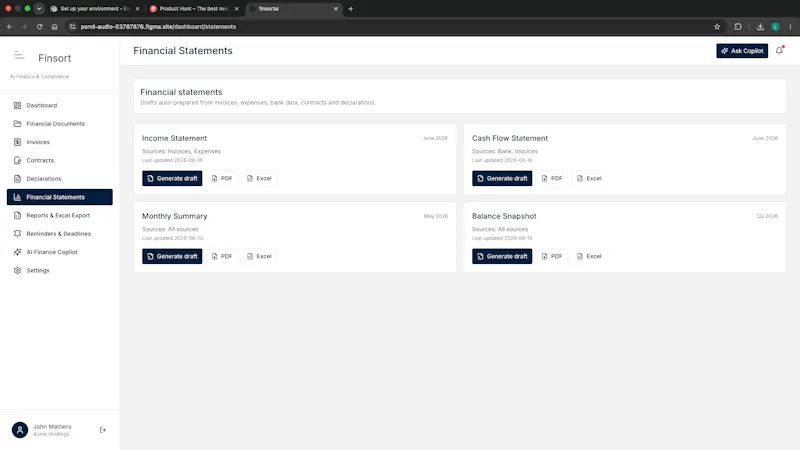The width and height of the screenshot is (800, 450).
Task: Collapse sidebar with hamburger menu icon
Action: click(19, 55)
